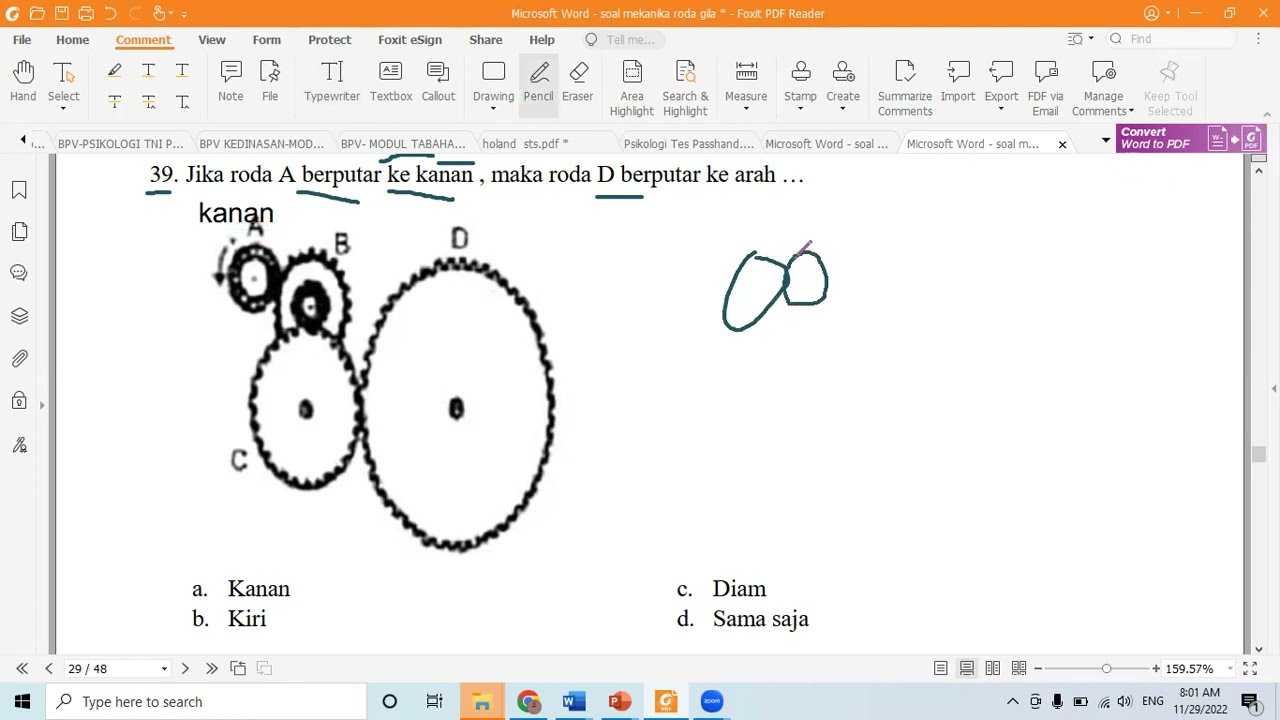Go to the last page
The height and width of the screenshot is (720, 1280).
coord(211,668)
